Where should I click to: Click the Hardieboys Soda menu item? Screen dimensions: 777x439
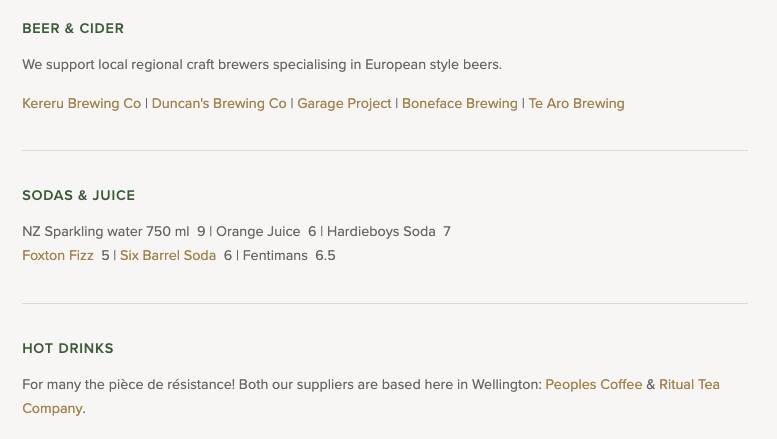381,231
